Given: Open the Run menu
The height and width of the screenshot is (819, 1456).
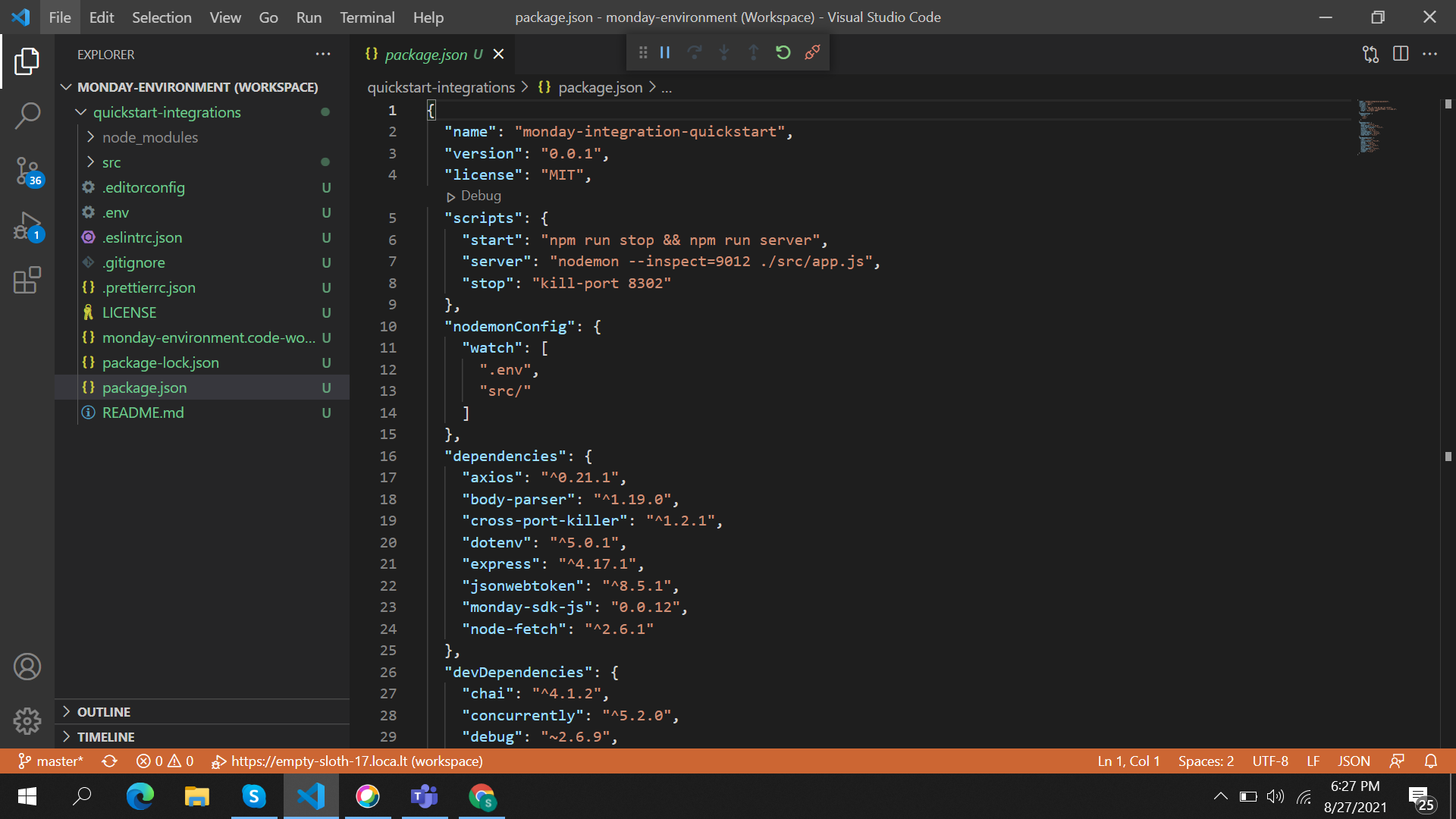Looking at the screenshot, I should [309, 17].
